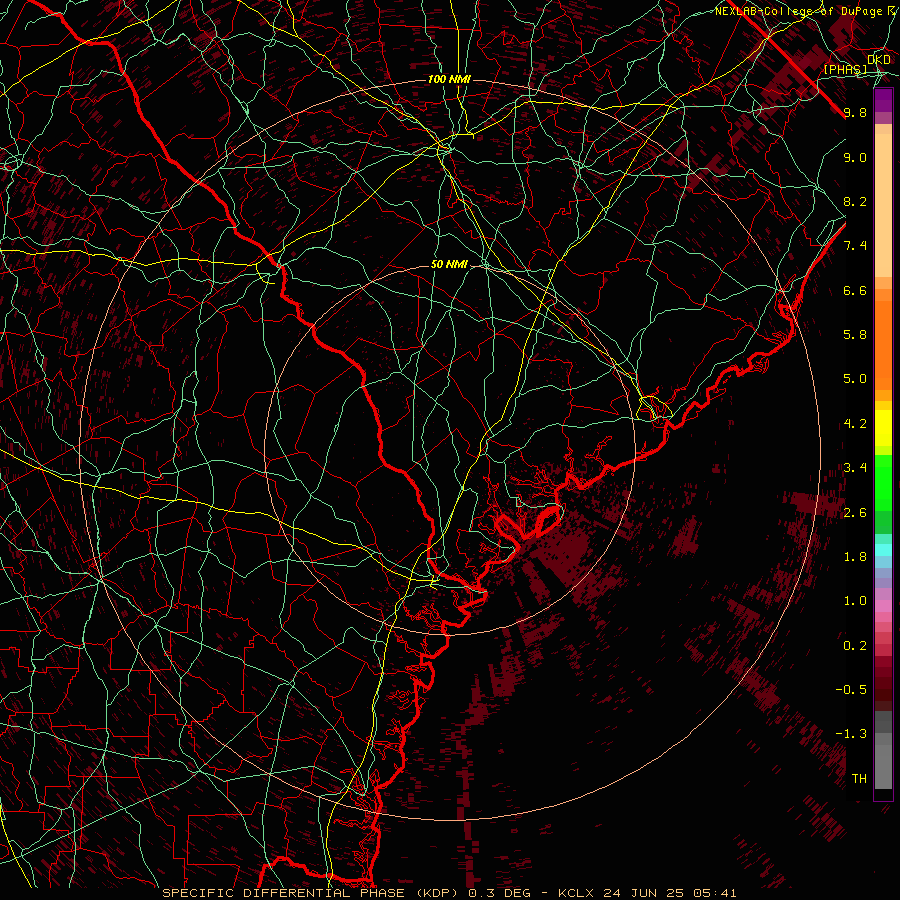Click the 9.8 value on the color scale
The image size is (900, 900).
point(855,112)
